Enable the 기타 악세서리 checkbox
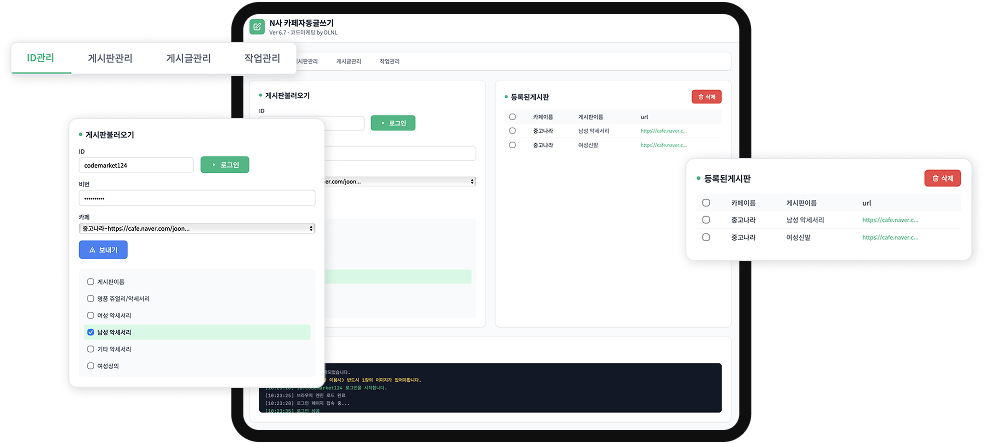986x444 pixels. [x=91, y=349]
